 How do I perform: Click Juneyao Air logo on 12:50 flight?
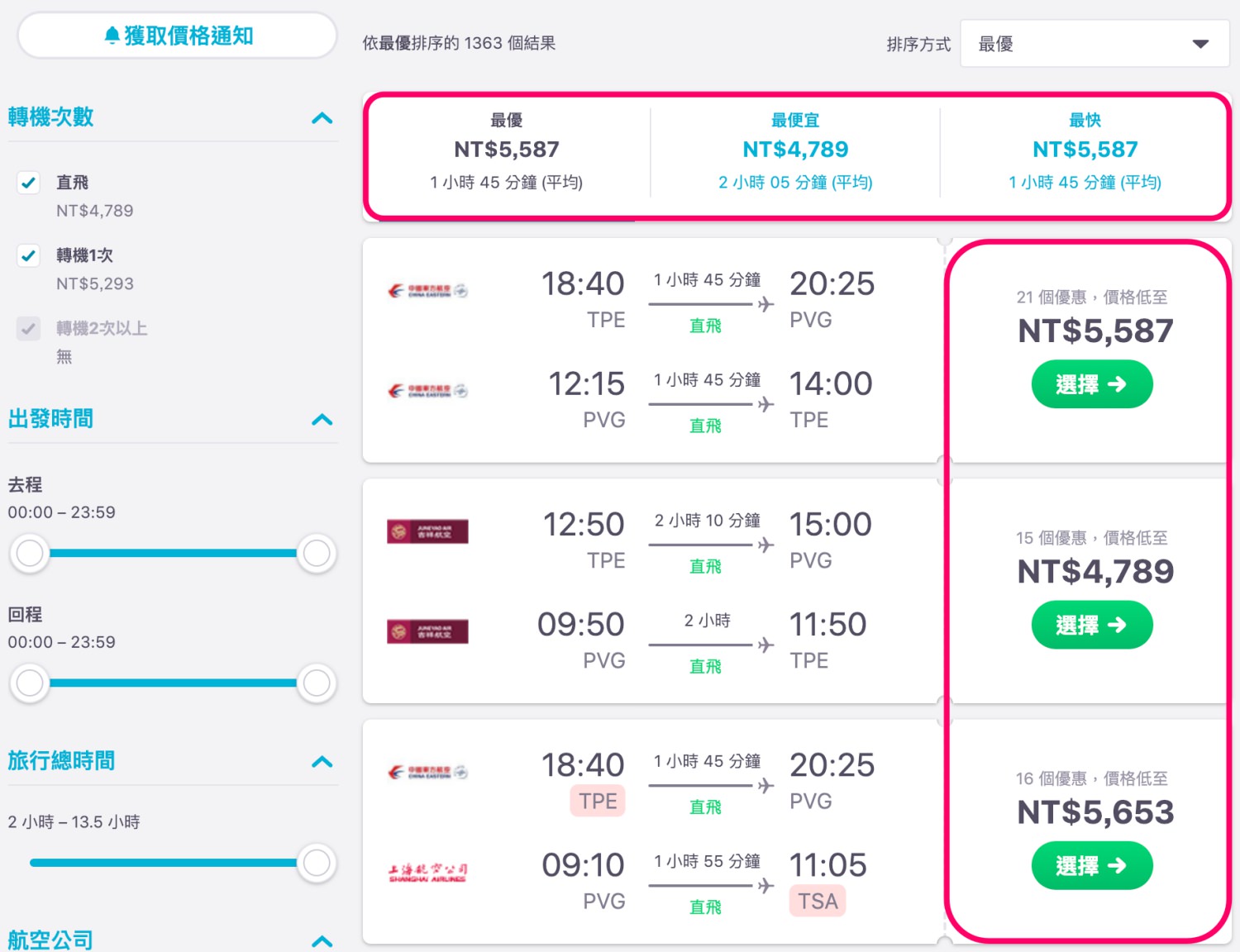[x=428, y=531]
